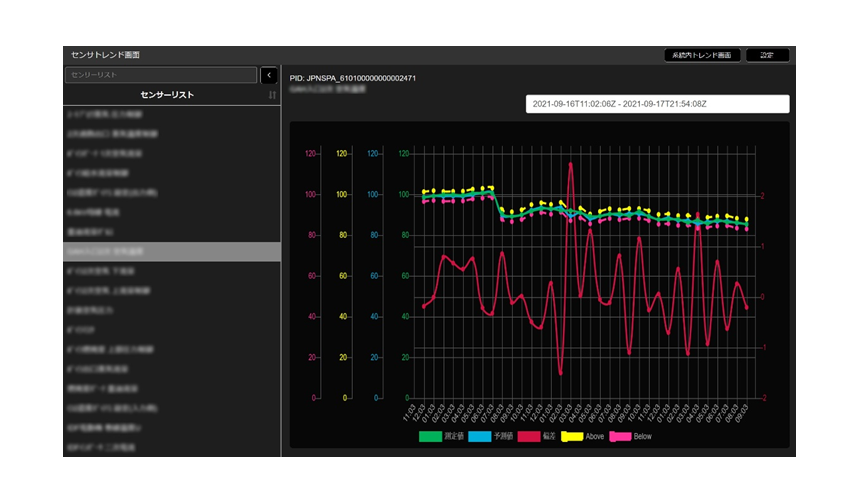
Task: Collapse the sensor list panel with chevron
Action: coord(269,75)
